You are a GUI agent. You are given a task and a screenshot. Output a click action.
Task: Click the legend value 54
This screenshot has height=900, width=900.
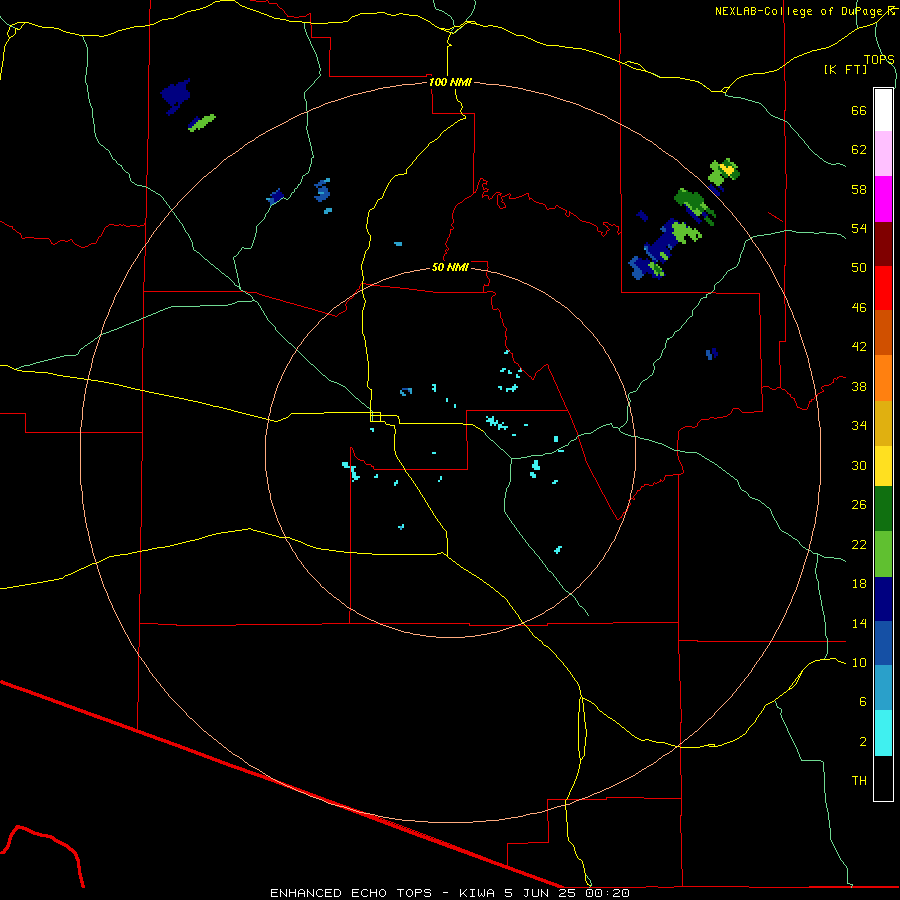pyautogui.click(x=859, y=228)
